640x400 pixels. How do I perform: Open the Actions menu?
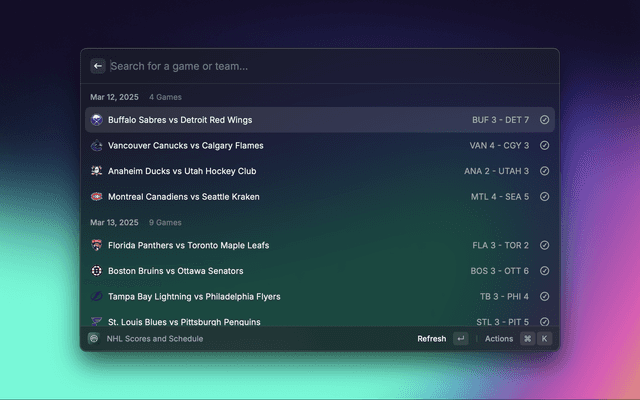[x=499, y=339]
